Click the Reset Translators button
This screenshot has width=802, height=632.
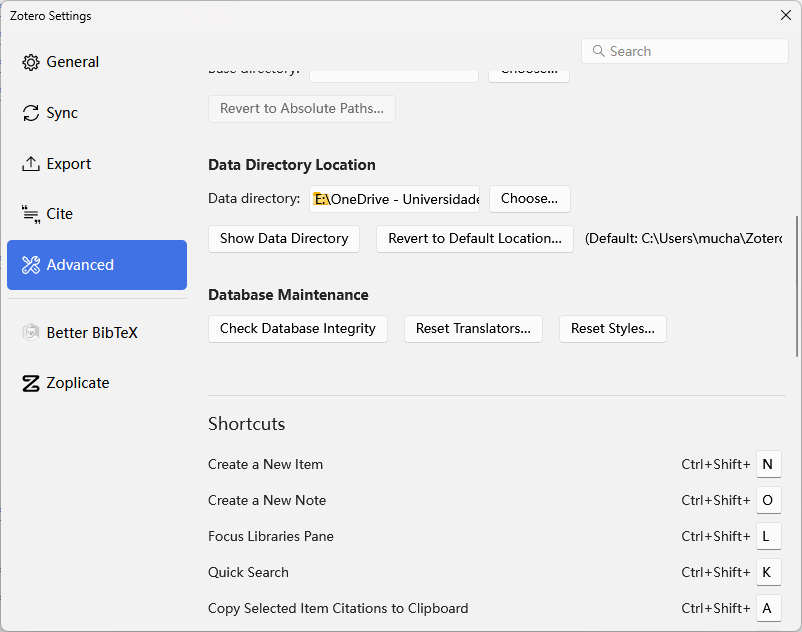coord(473,328)
